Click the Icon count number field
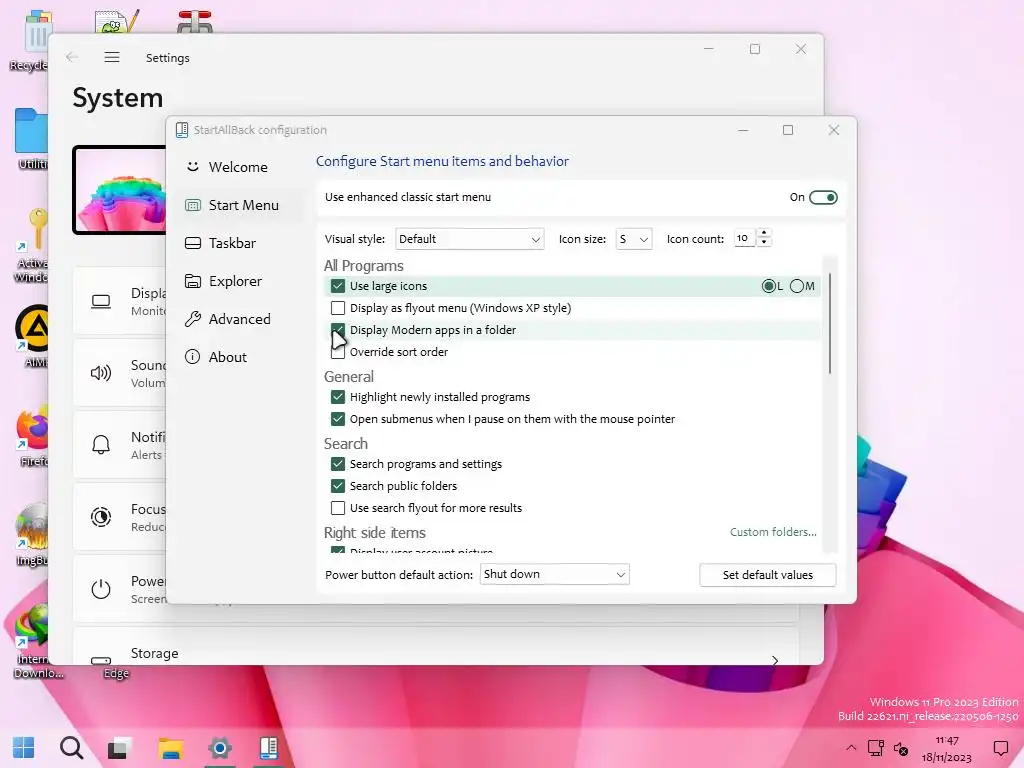 tap(744, 238)
